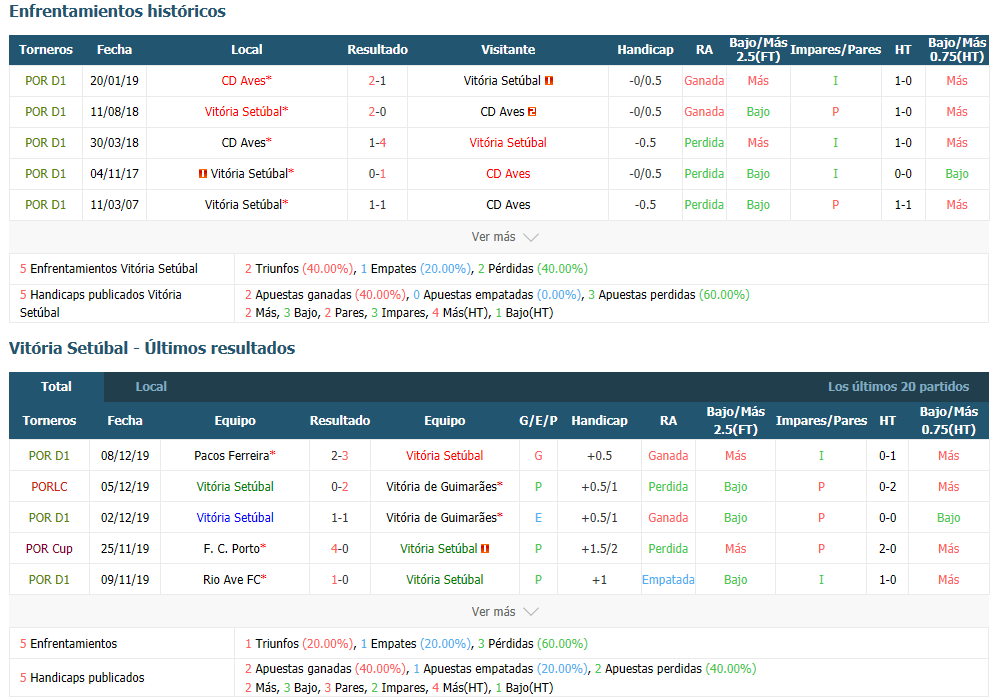Click the 'Enfrentamientos históricos' heading
Image resolution: width=1004 pixels, height=699 pixels.
(x=117, y=11)
